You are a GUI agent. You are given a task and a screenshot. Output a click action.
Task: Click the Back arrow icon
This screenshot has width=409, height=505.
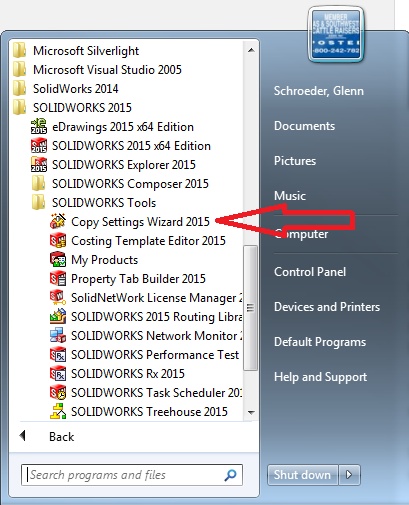coord(22,435)
